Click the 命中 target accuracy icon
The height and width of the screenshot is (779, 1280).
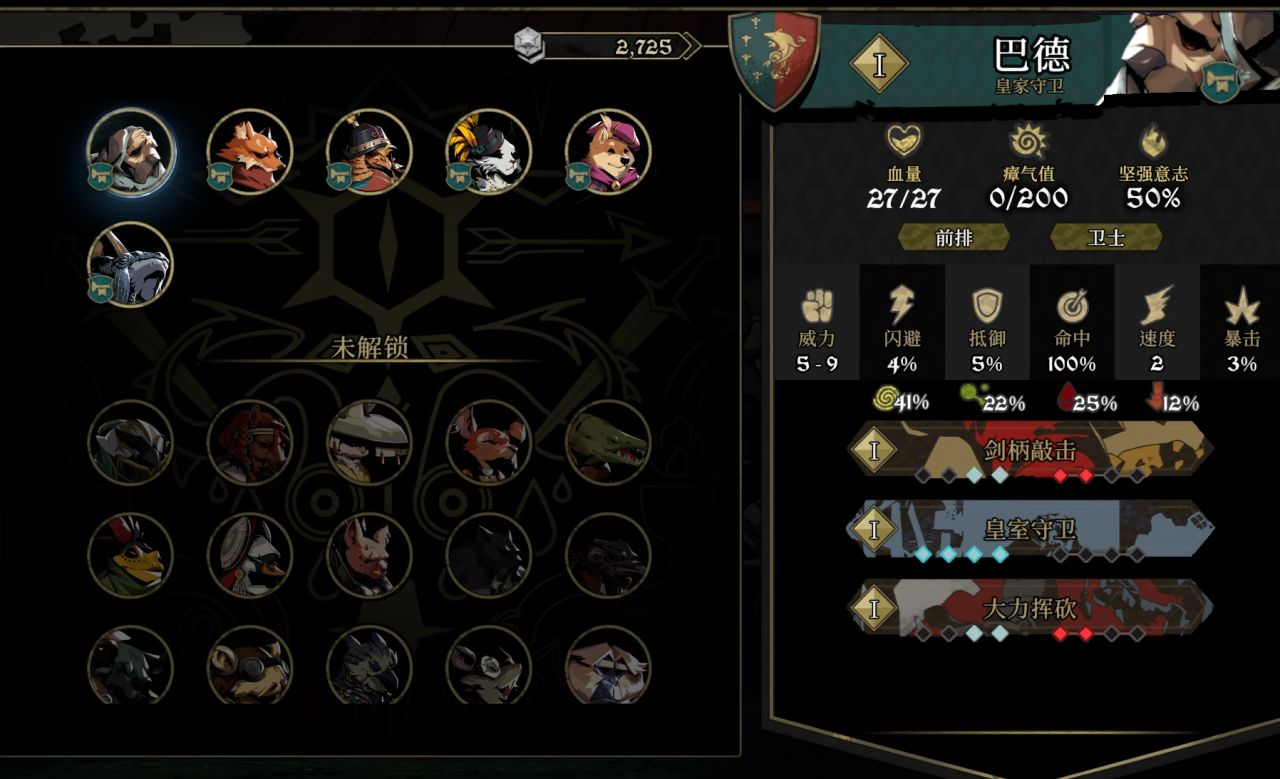click(1072, 306)
